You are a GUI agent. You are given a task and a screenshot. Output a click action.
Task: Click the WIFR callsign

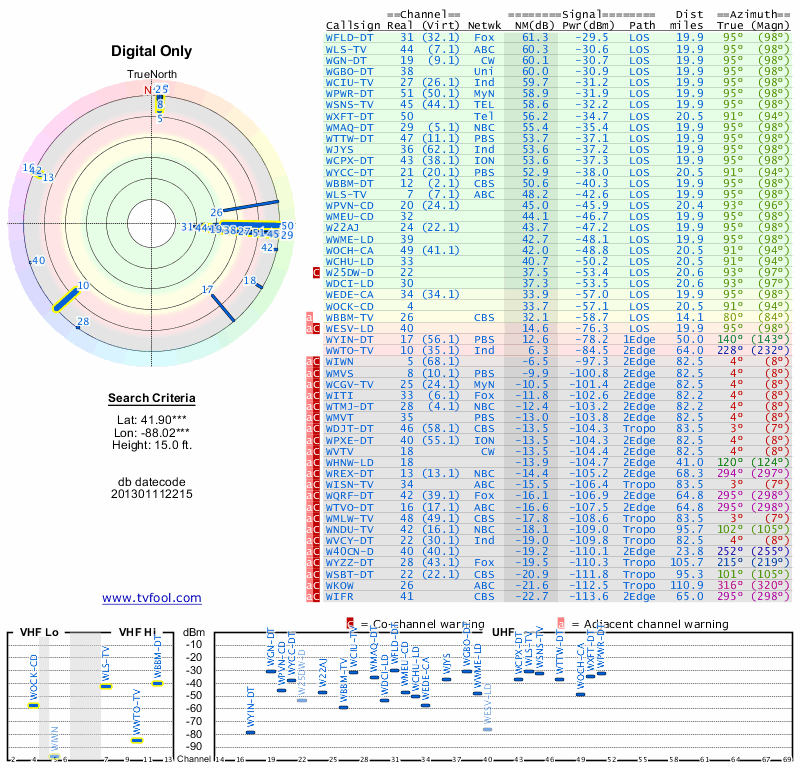tap(339, 597)
